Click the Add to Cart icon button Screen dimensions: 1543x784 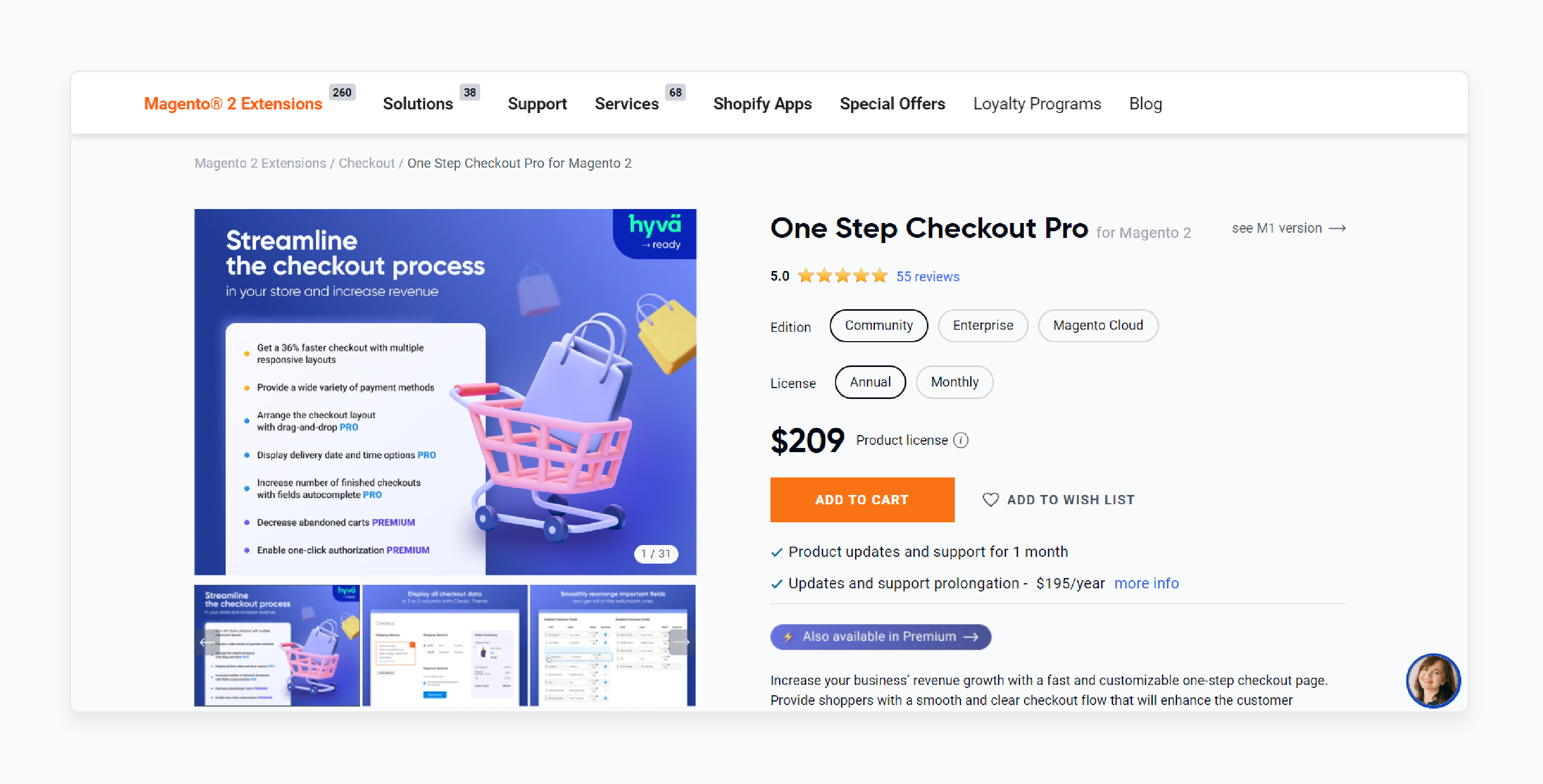pyautogui.click(x=862, y=500)
